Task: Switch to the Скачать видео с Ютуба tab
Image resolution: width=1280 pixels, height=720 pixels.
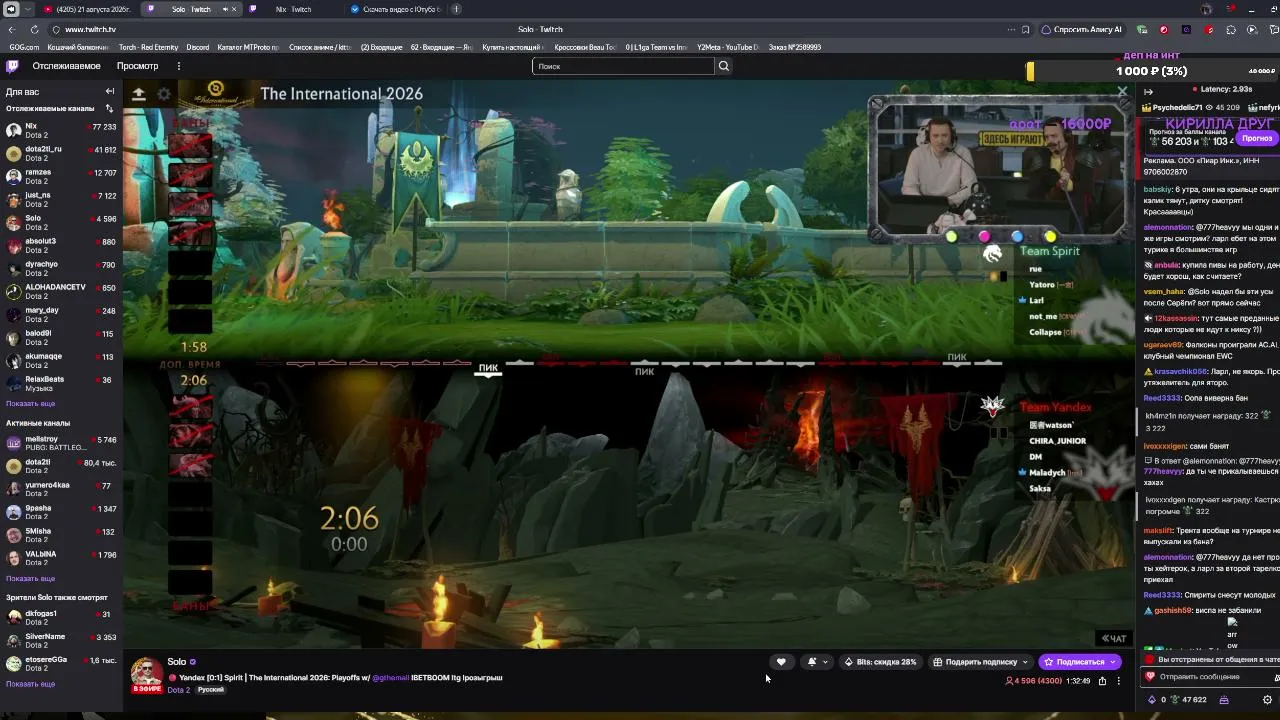Action: pyautogui.click(x=395, y=9)
